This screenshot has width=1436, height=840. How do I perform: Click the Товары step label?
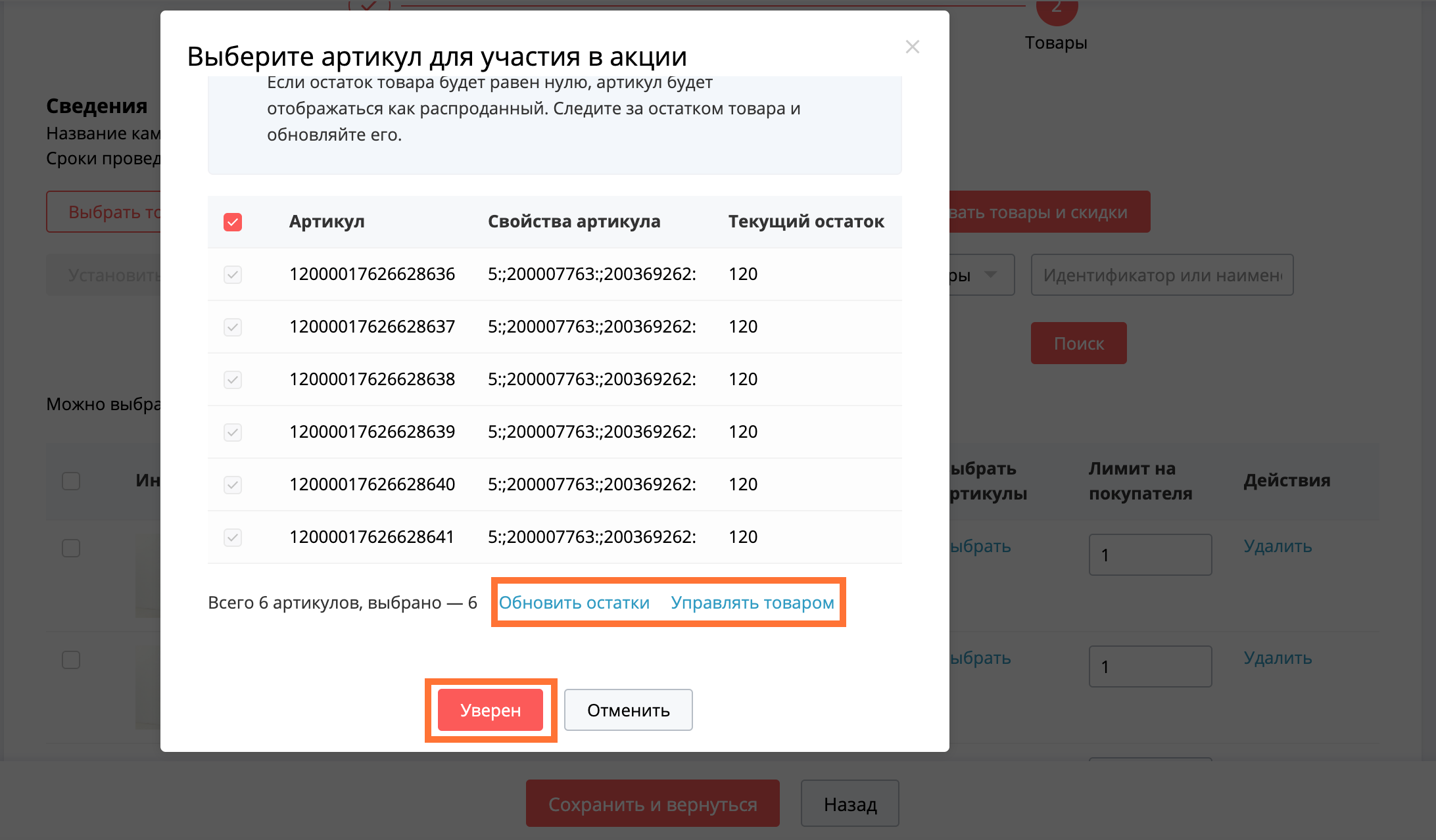click(x=1056, y=43)
